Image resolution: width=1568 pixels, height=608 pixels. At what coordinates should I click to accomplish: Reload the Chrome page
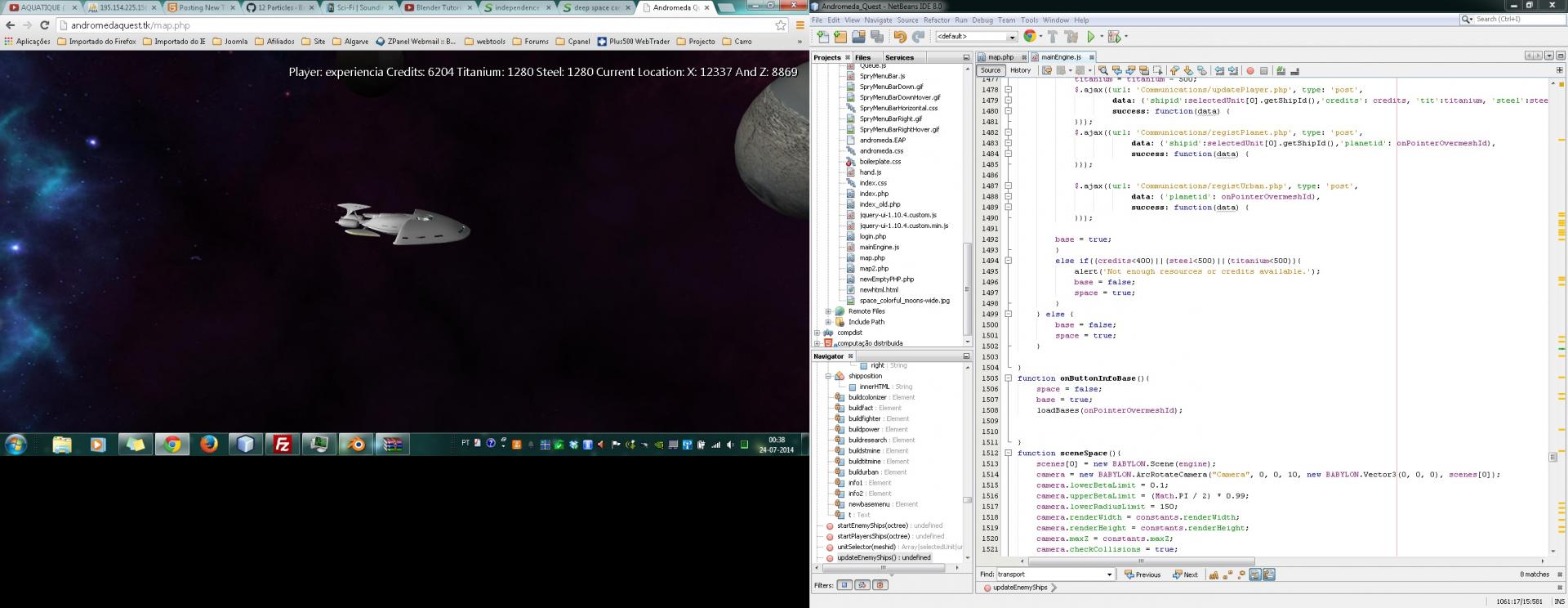click(x=45, y=25)
